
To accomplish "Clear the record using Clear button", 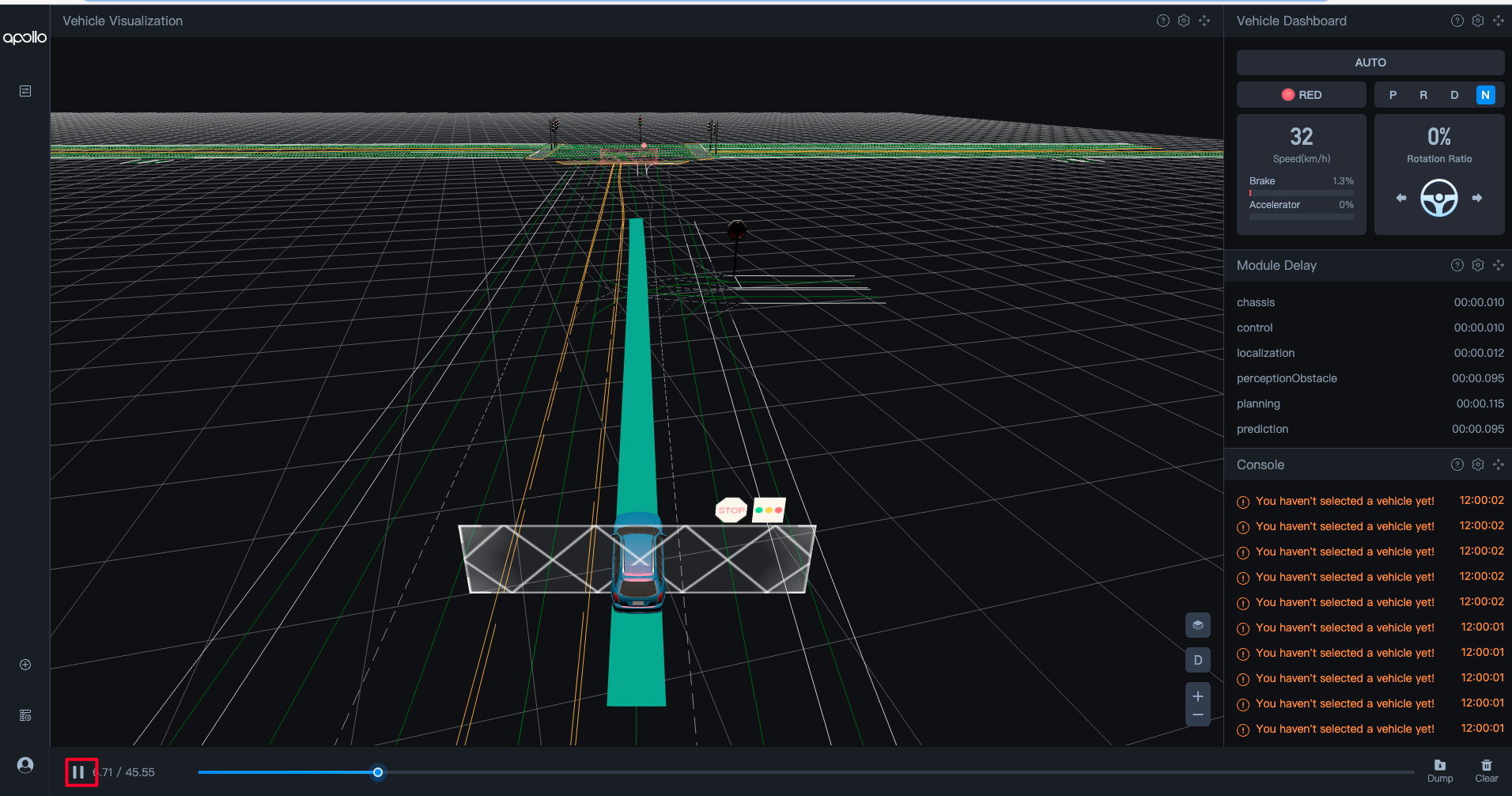I will [x=1486, y=770].
